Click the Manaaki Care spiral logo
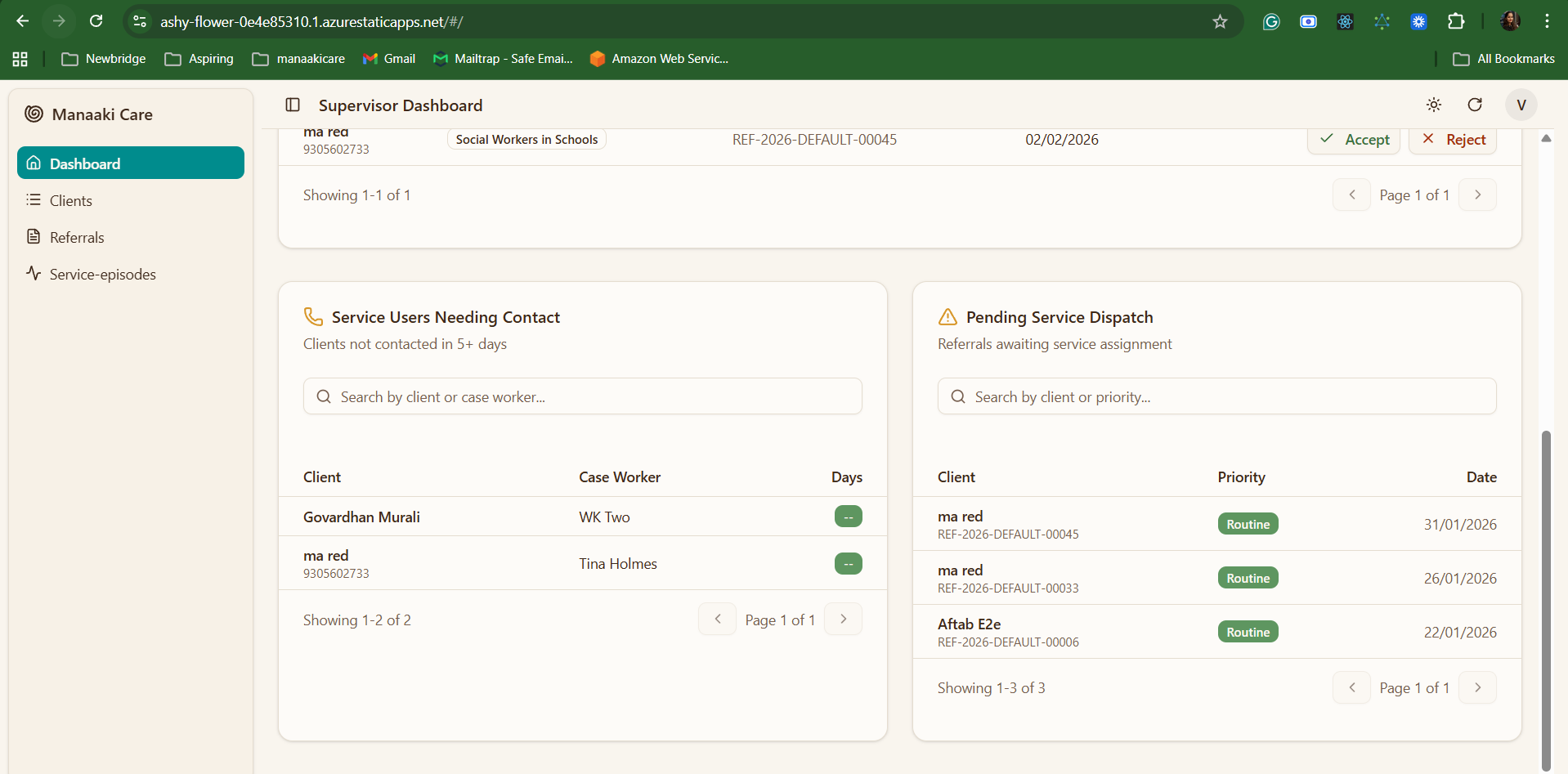Screen dimensions: 1568x774 click(x=34, y=114)
